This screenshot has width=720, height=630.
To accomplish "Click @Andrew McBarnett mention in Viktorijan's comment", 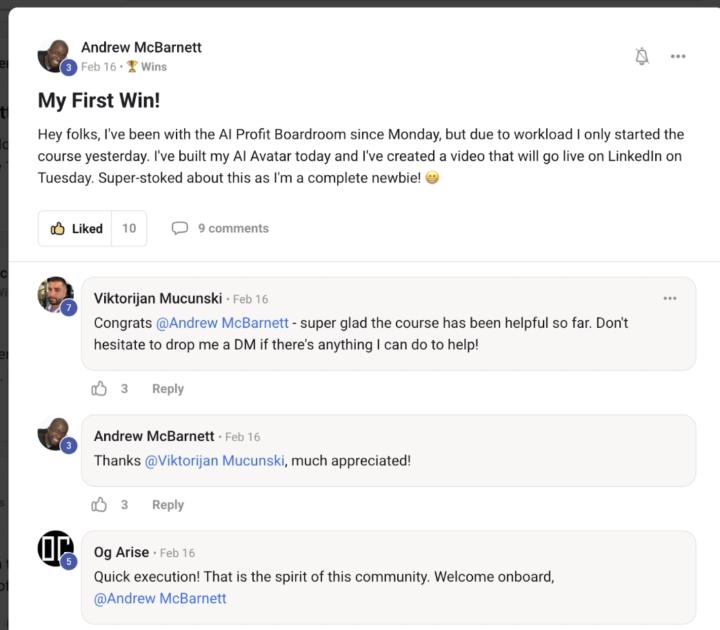I will (x=222, y=324).
